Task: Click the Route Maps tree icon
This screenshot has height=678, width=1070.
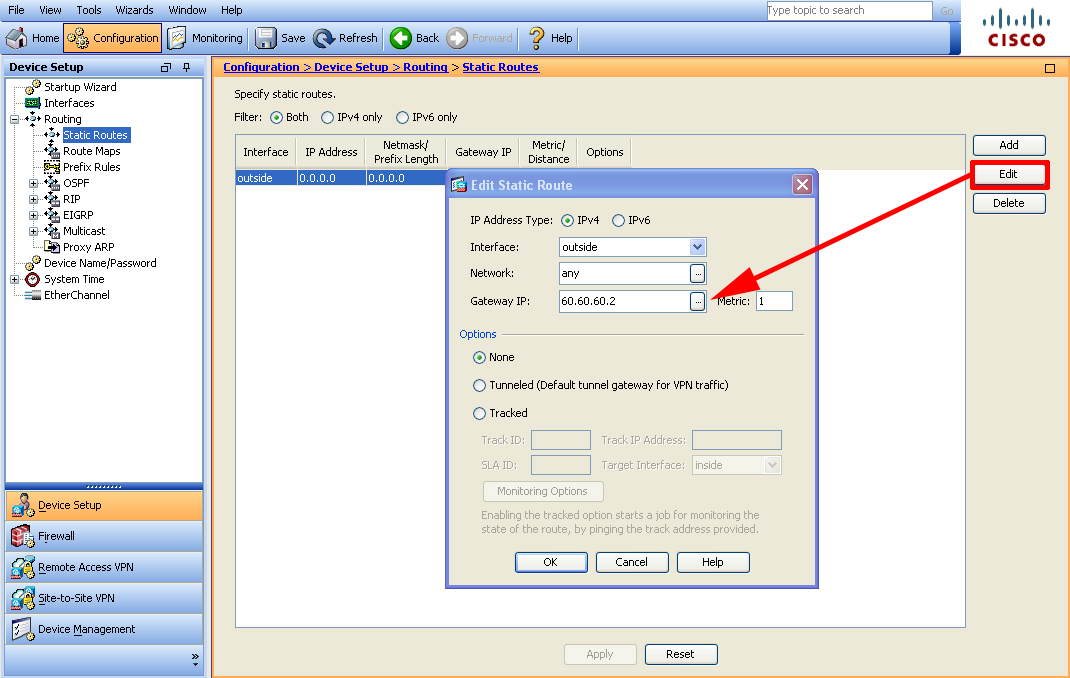Action: click(52, 151)
